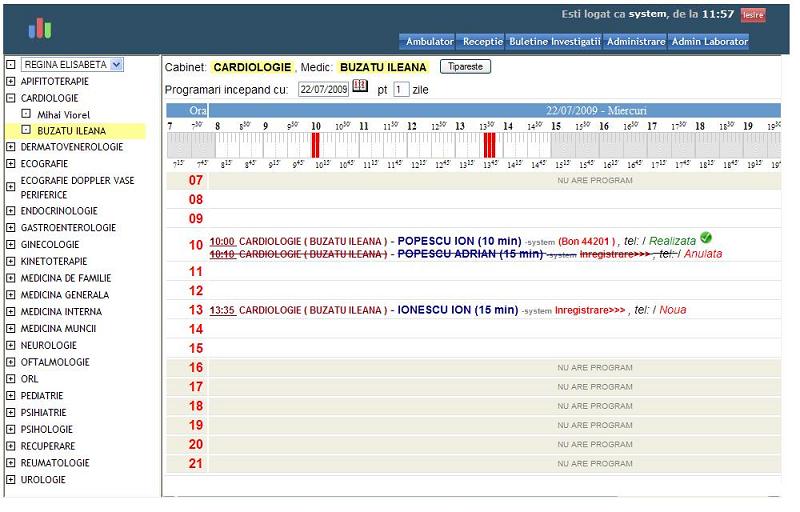Switch to the Receptie tab

482,42
